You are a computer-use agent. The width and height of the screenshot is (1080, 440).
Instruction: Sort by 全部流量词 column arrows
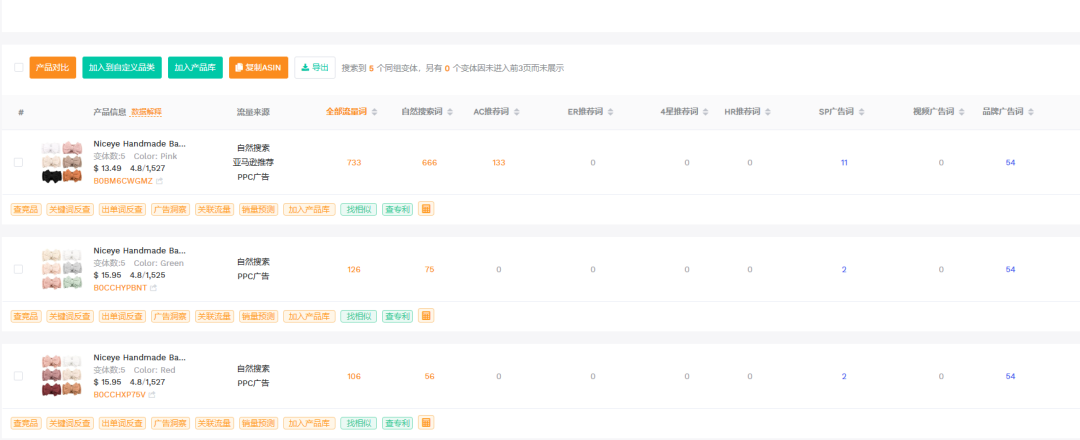point(374,112)
